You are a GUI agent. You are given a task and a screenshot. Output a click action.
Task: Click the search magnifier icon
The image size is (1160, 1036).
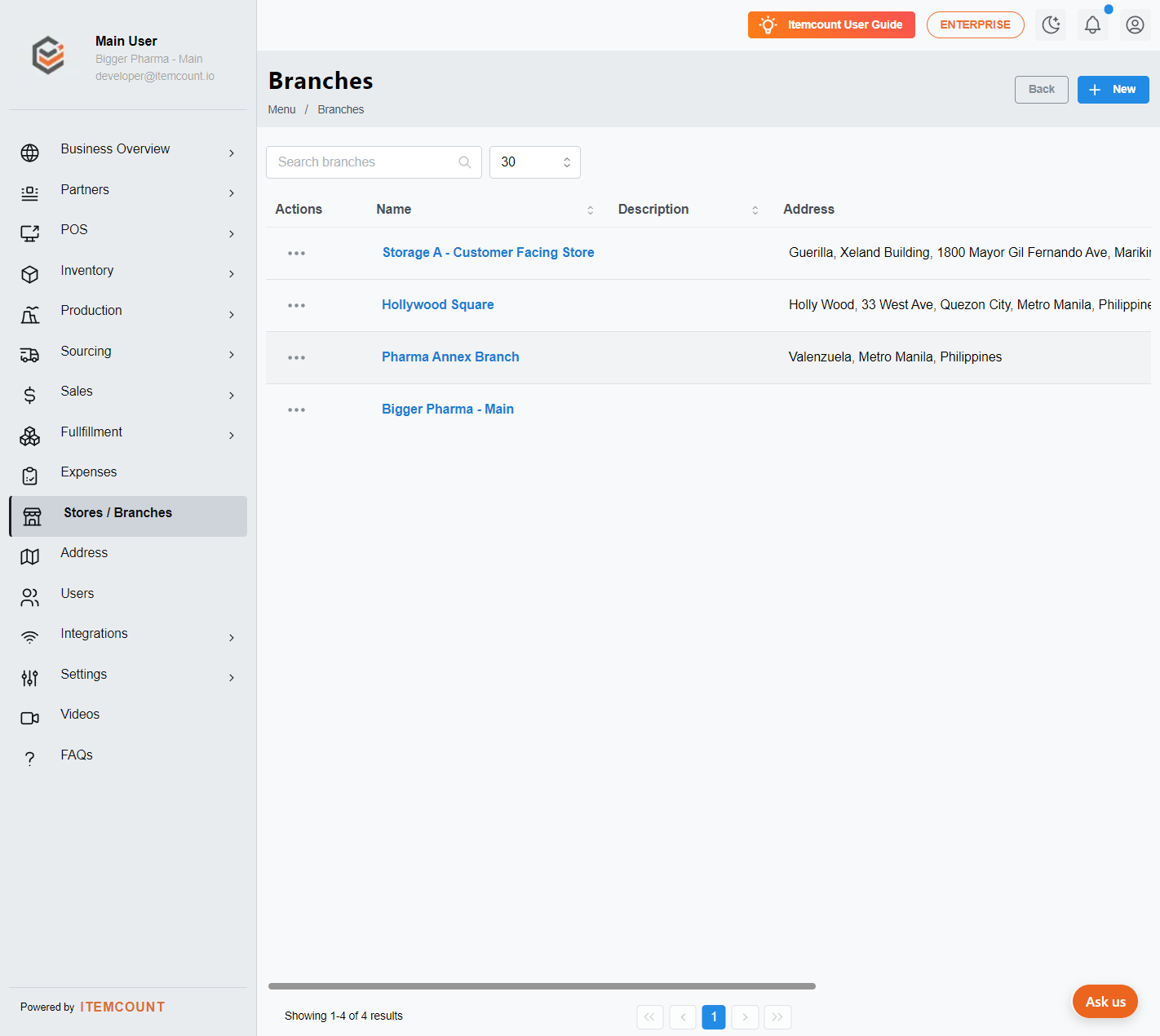click(x=465, y=162)
